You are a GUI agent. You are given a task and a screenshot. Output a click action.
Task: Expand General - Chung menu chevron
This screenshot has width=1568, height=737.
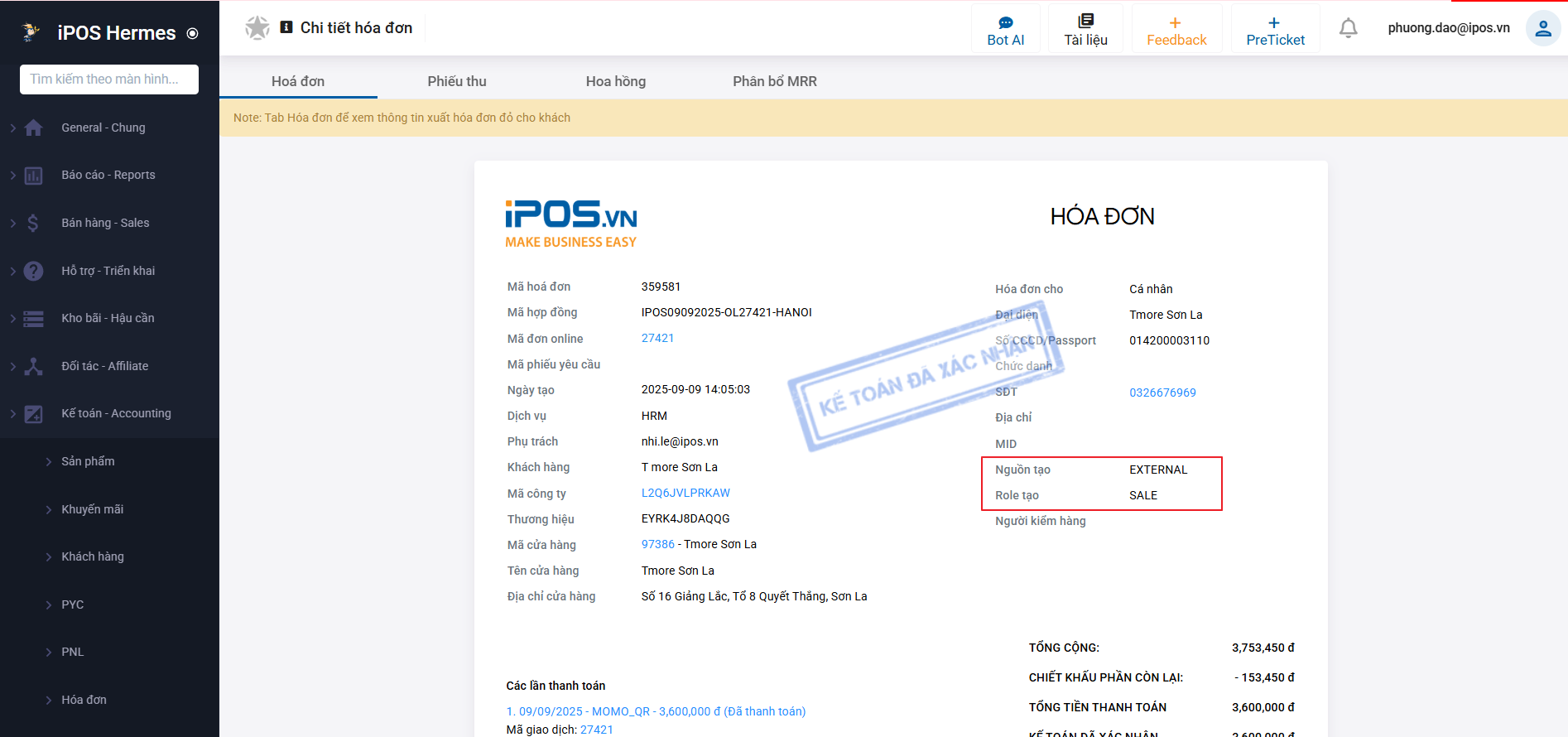pyautogui.click(x=13, y=128)
